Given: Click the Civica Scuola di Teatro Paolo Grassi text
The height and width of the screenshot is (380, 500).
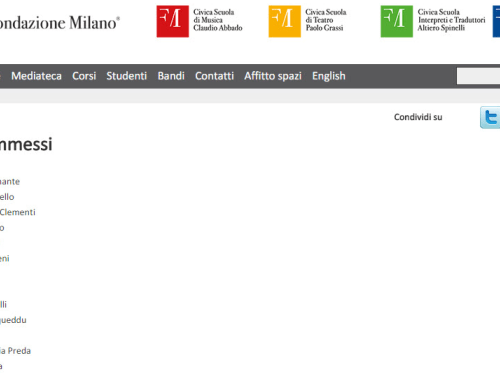Looking at the screenshot, I should [x=326, y=20].
